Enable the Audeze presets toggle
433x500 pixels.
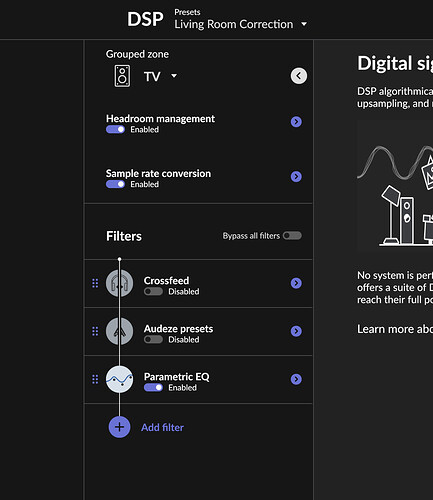point(153,339)
